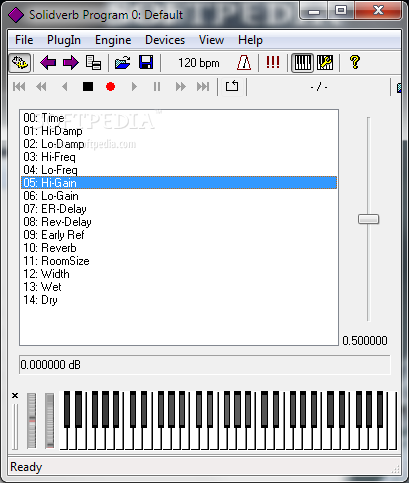This screenshot has height=483, width=409.
Task: Click the open folder load icon
Action: pyautogui.click(x=123, y=63)
